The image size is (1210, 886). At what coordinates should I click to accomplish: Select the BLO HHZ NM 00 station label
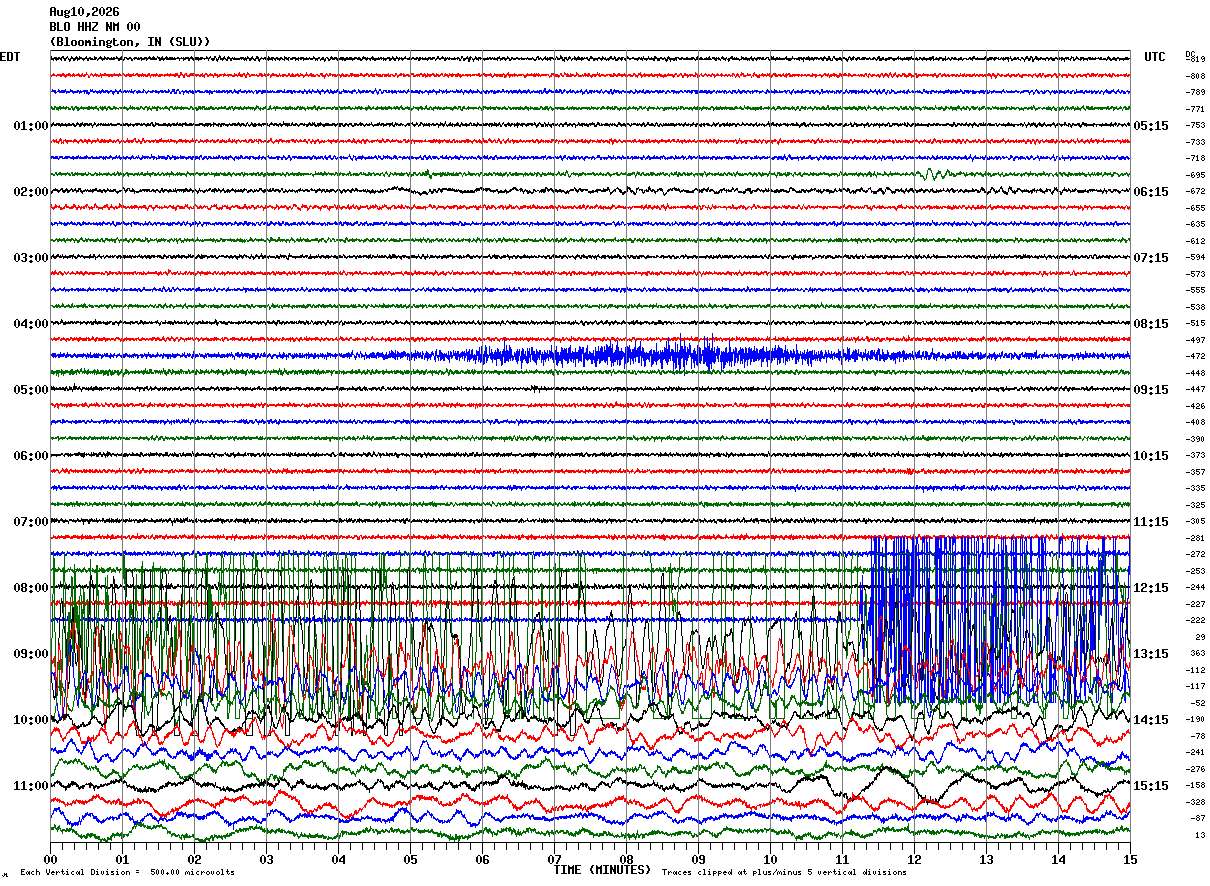[95, 27]
